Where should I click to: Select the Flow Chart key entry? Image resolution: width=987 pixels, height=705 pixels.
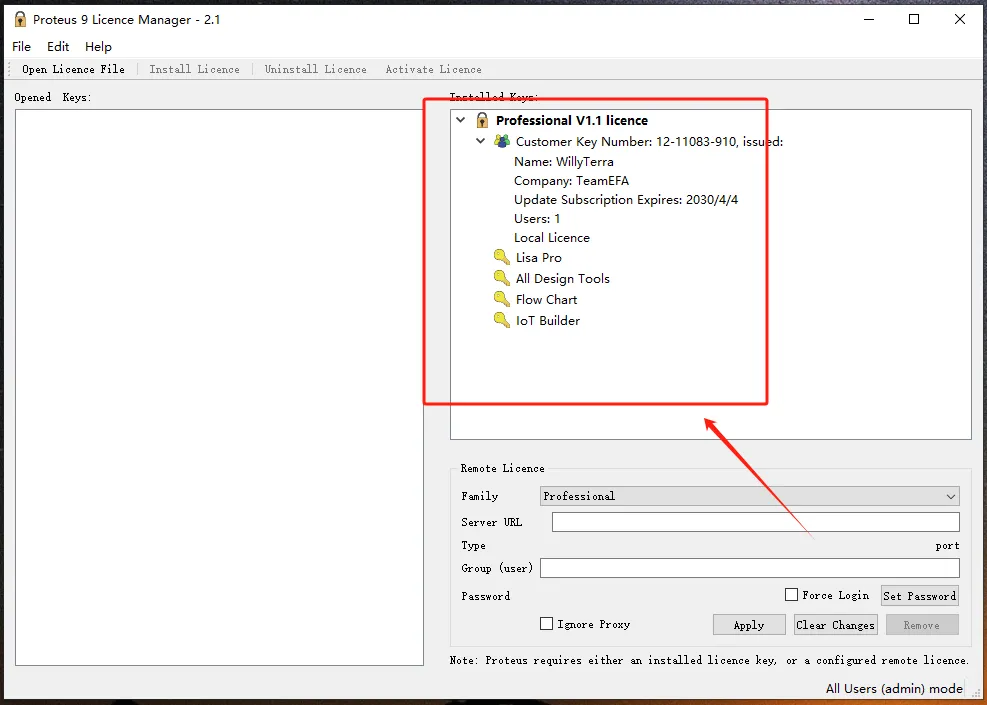546,299
